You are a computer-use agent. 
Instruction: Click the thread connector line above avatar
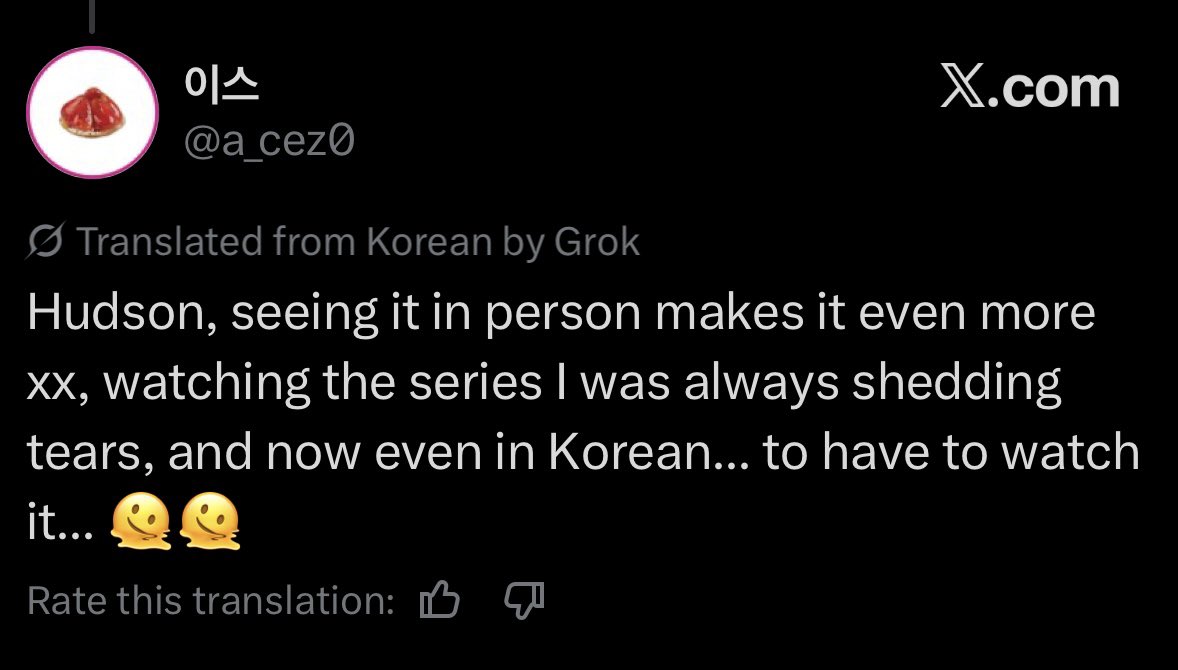click(92, 17)
